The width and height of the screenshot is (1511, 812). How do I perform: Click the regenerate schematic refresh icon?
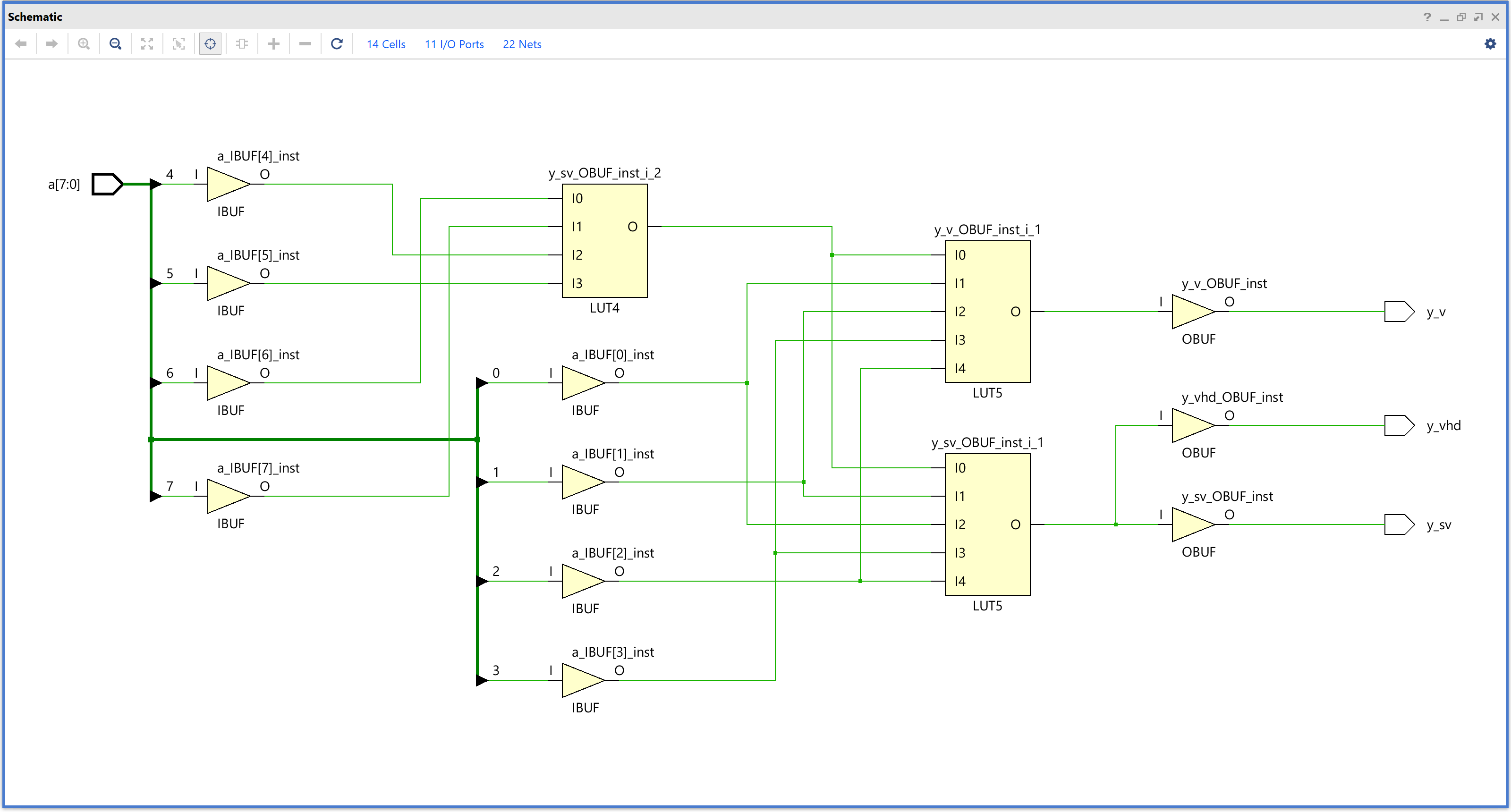[337, 44]
